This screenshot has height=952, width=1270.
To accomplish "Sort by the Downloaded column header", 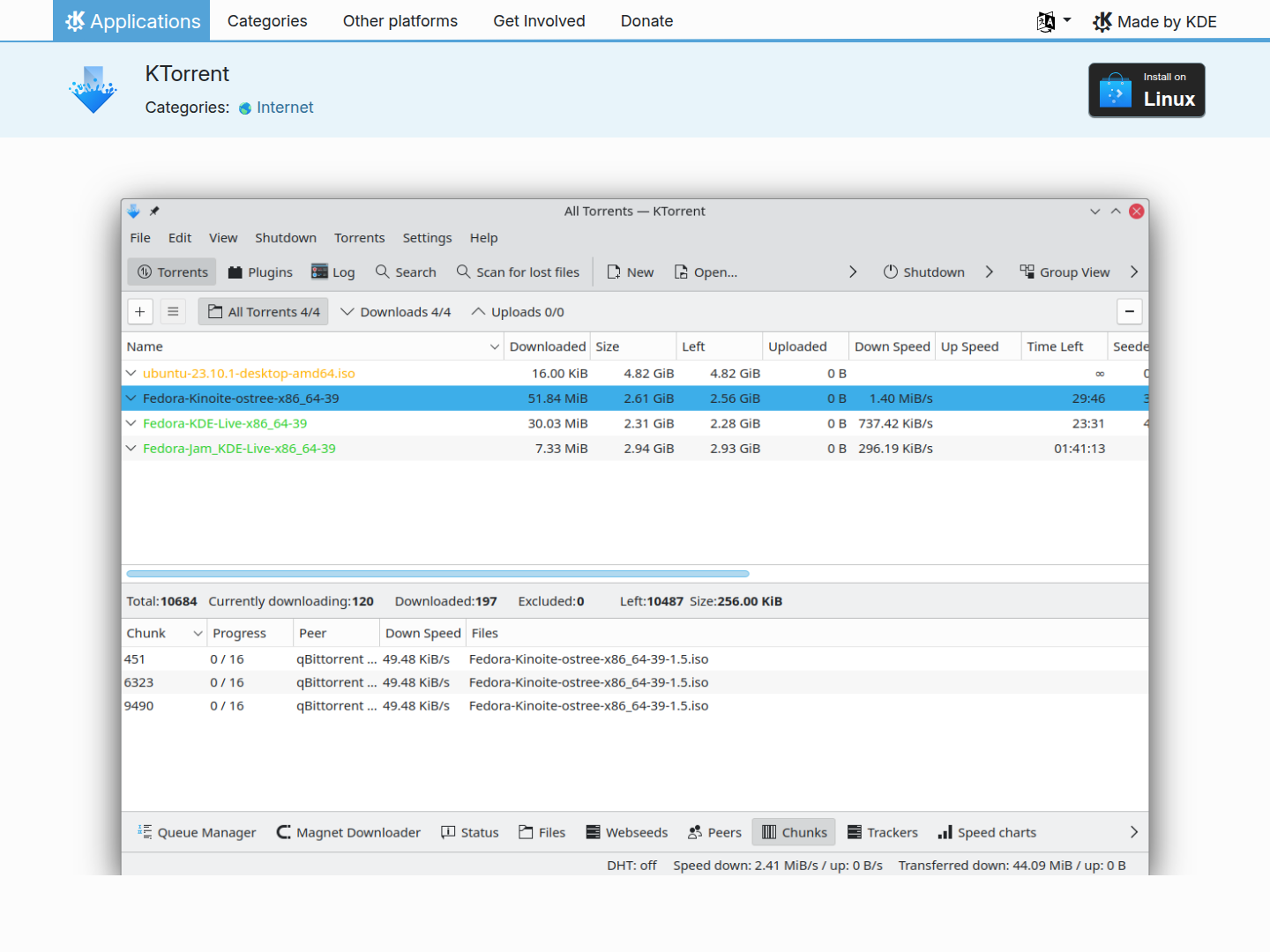I will click(x=547, y=346).
